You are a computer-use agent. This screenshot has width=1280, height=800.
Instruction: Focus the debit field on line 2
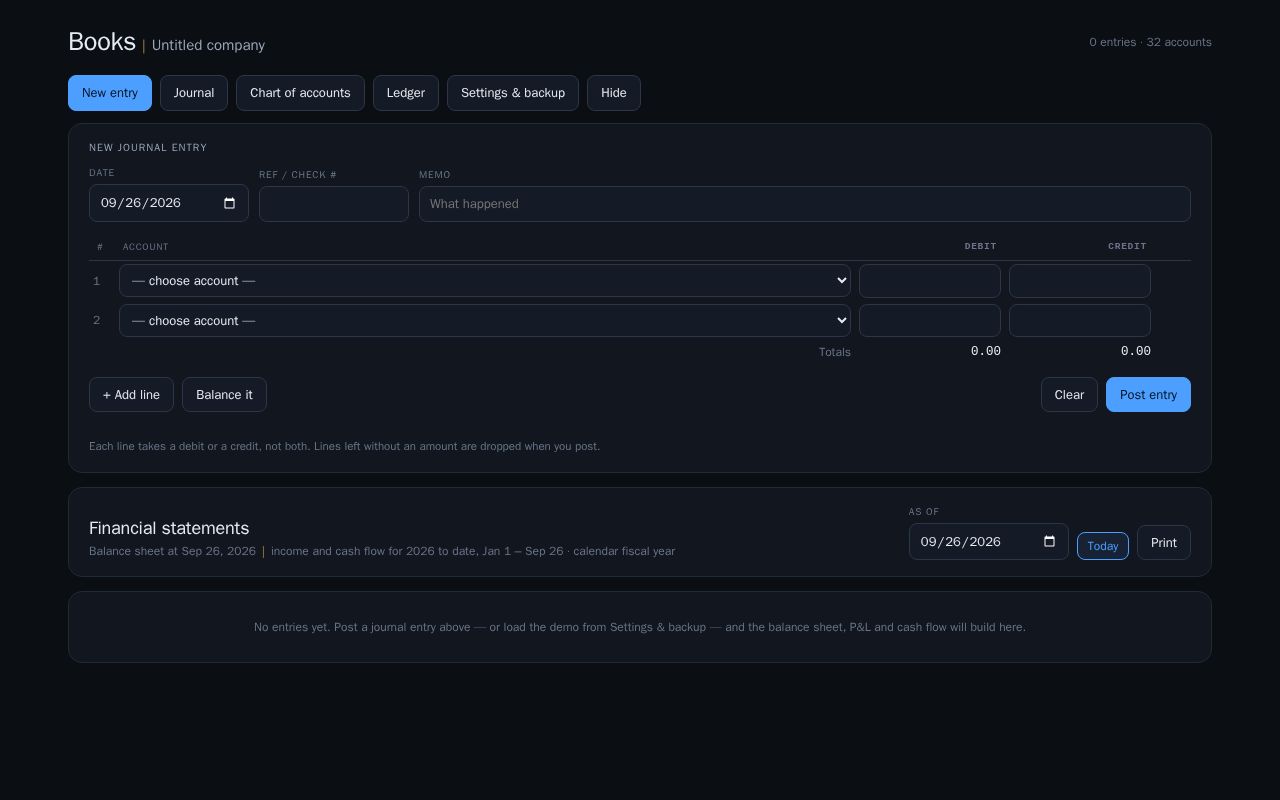[x=930, y=321]
